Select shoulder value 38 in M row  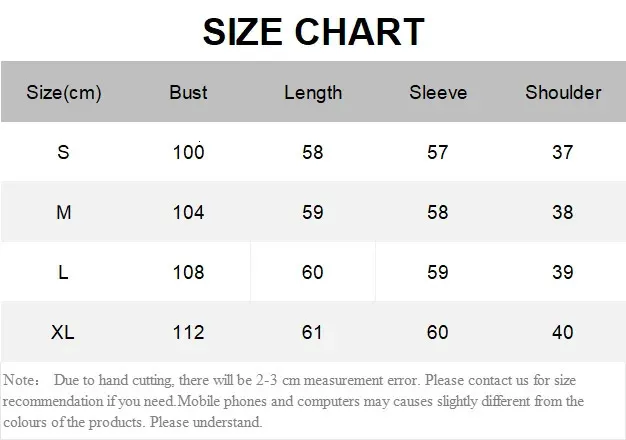coord(563,212)
